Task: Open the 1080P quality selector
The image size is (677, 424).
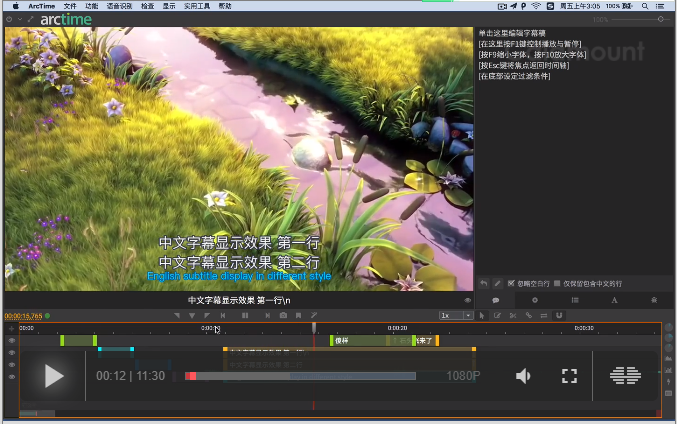Action: 463,376
